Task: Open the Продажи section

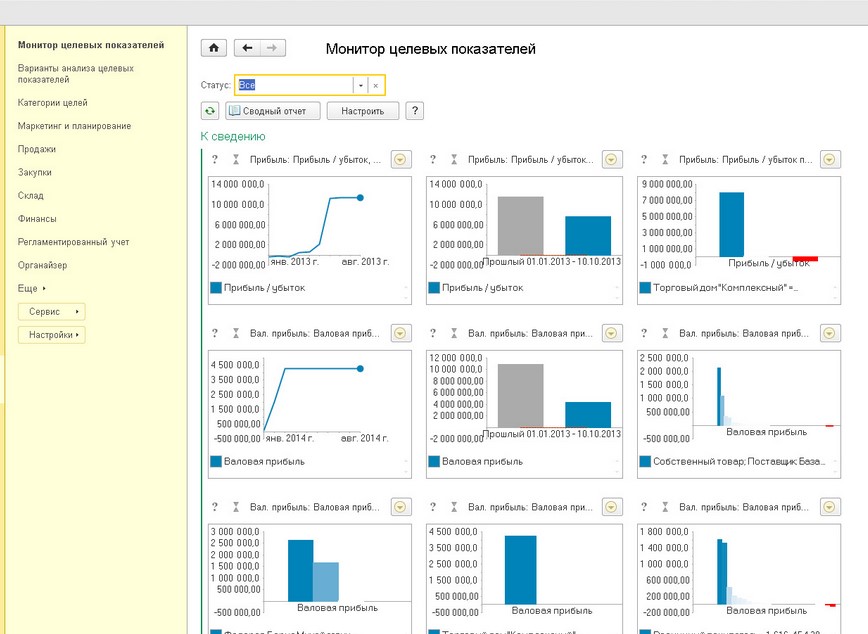Action: point(37,149)
